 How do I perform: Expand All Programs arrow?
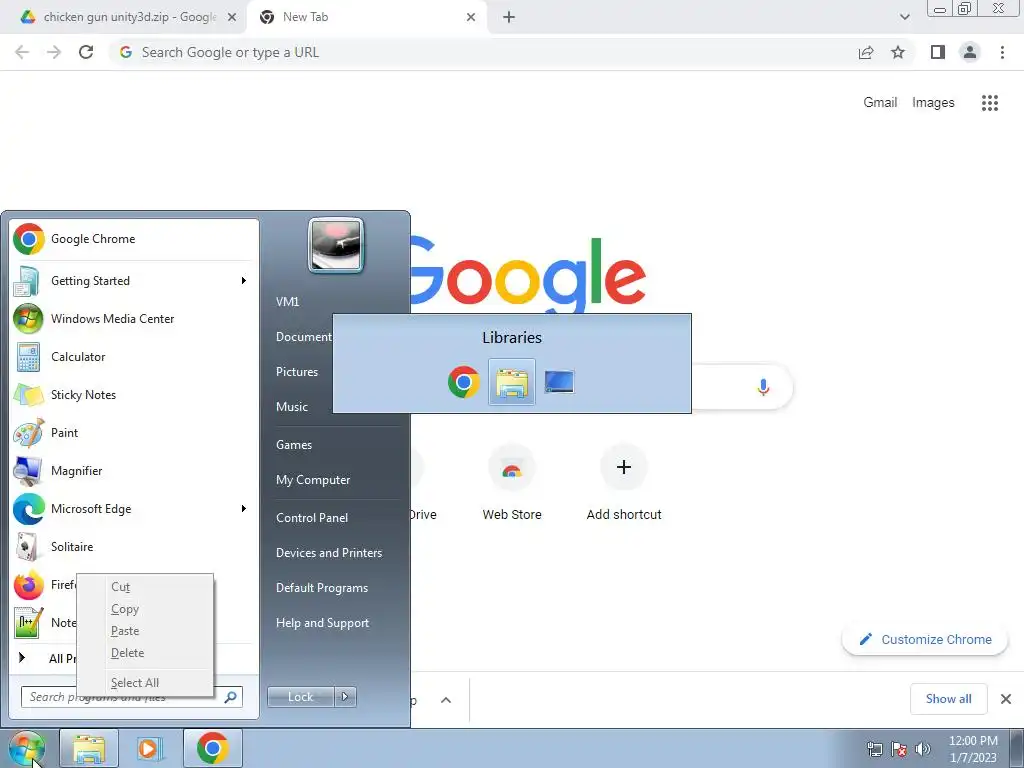point(22,658)
